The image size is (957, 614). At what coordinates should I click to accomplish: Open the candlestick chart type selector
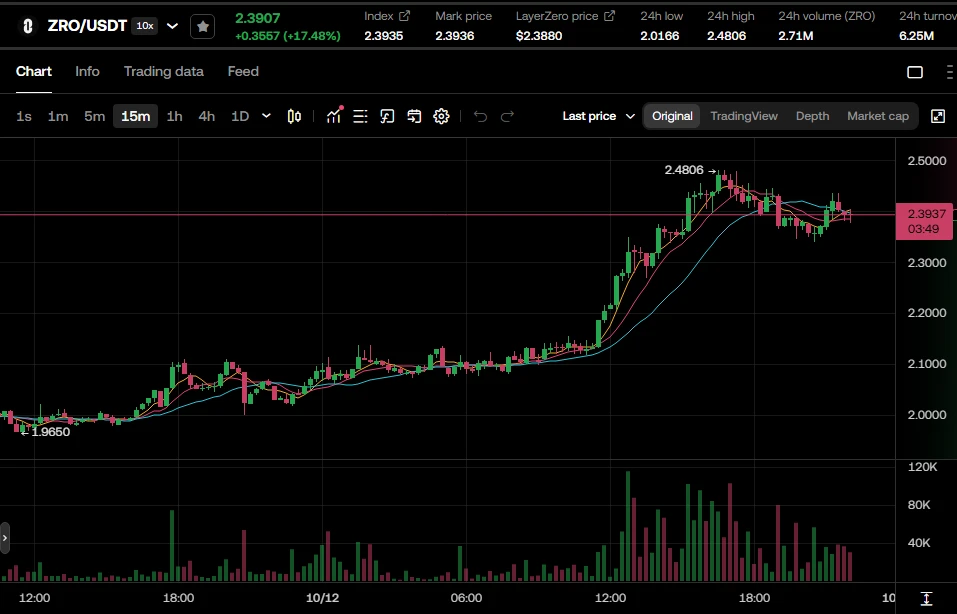(x=294, y=116)
